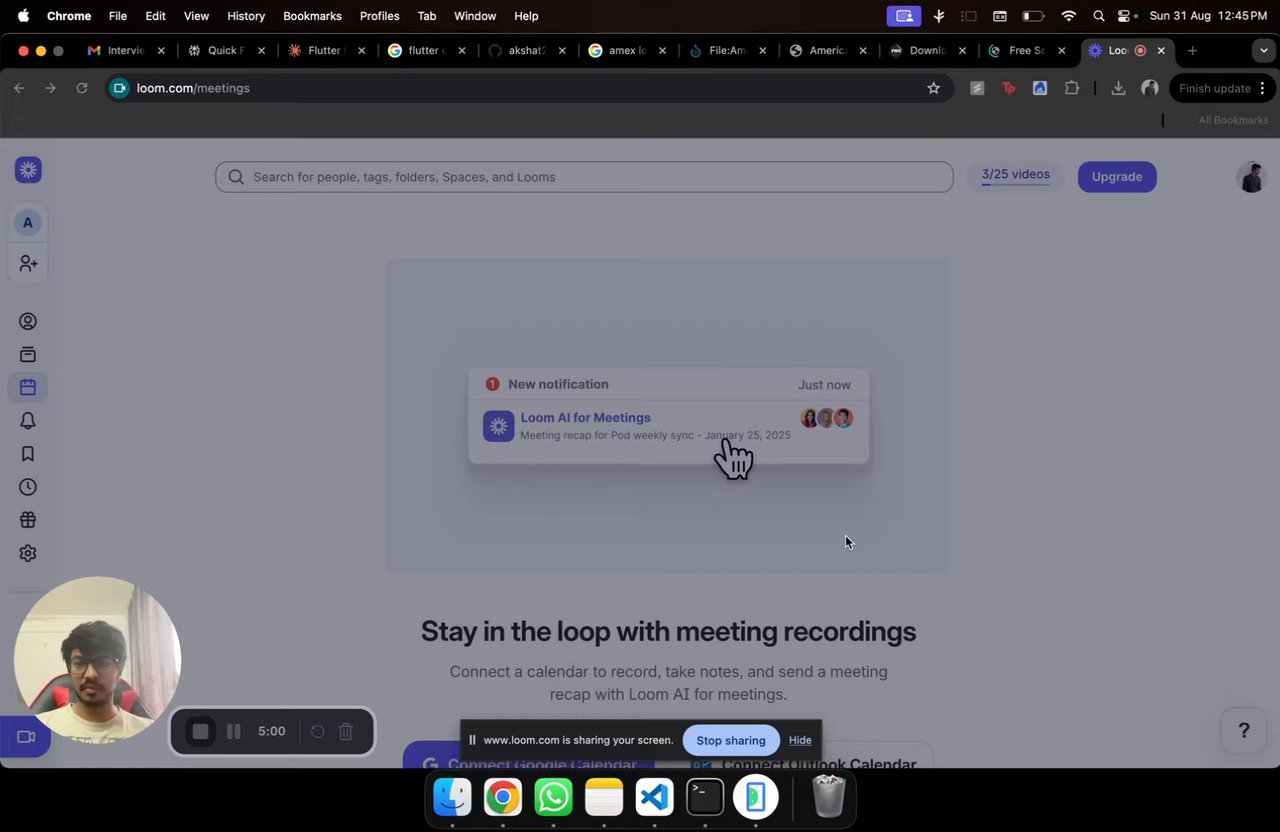Click the webcam bubble preview

pos(97,659)
